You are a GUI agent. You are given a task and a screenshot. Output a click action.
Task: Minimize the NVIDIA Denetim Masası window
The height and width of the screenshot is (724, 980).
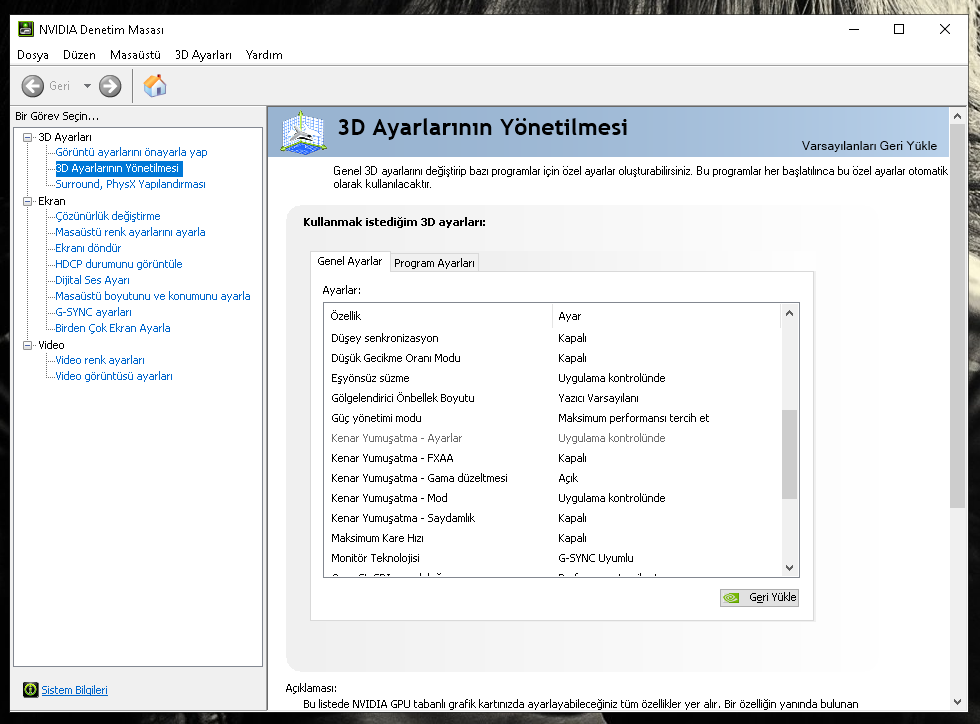coord(854,29)
